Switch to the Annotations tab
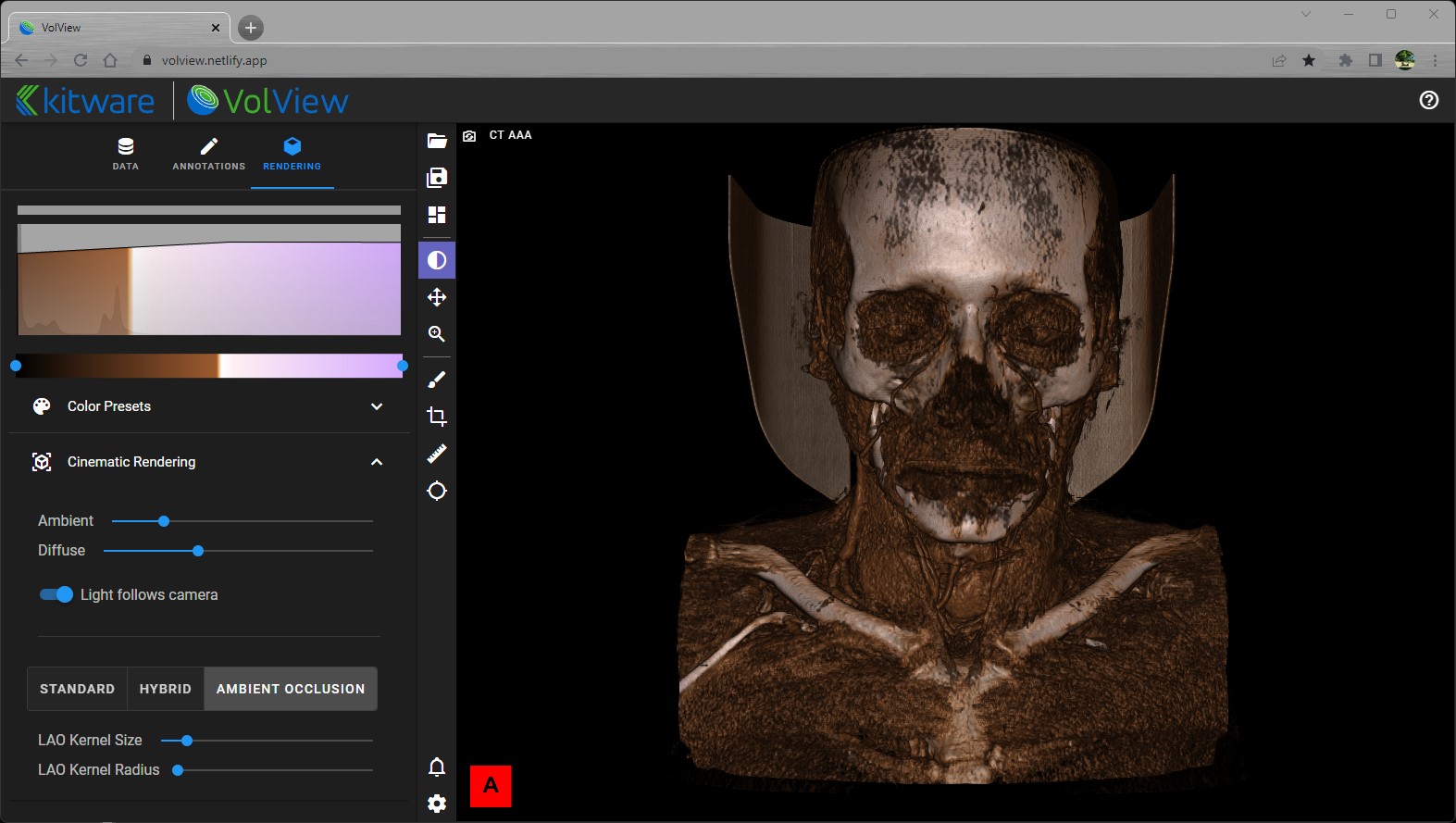1456x823 pixels. click(x=209, y=155)
